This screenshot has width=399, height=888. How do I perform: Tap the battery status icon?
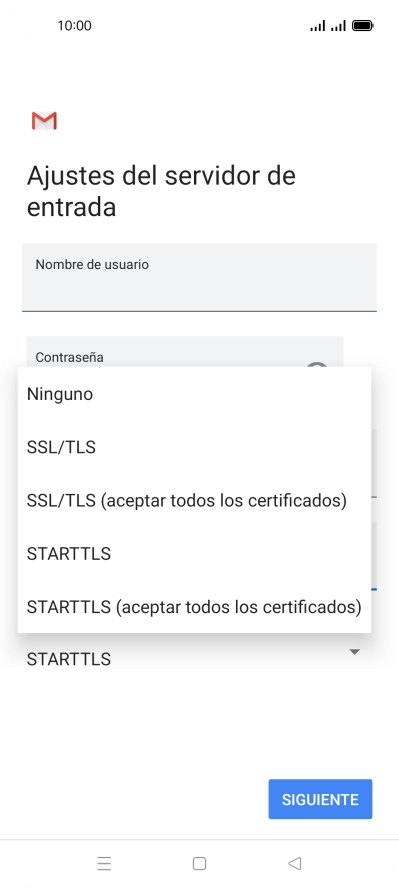362,25
